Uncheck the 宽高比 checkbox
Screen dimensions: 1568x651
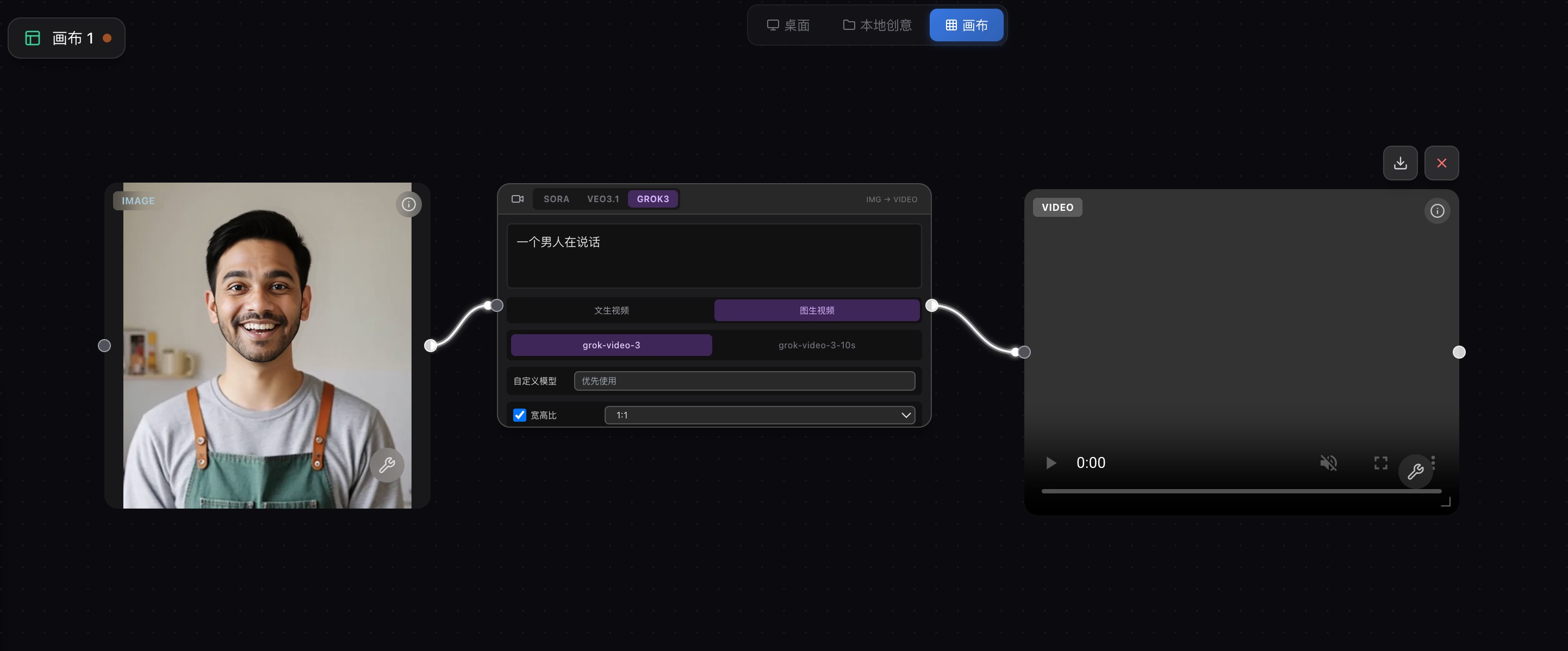click(x=519, y=415)
